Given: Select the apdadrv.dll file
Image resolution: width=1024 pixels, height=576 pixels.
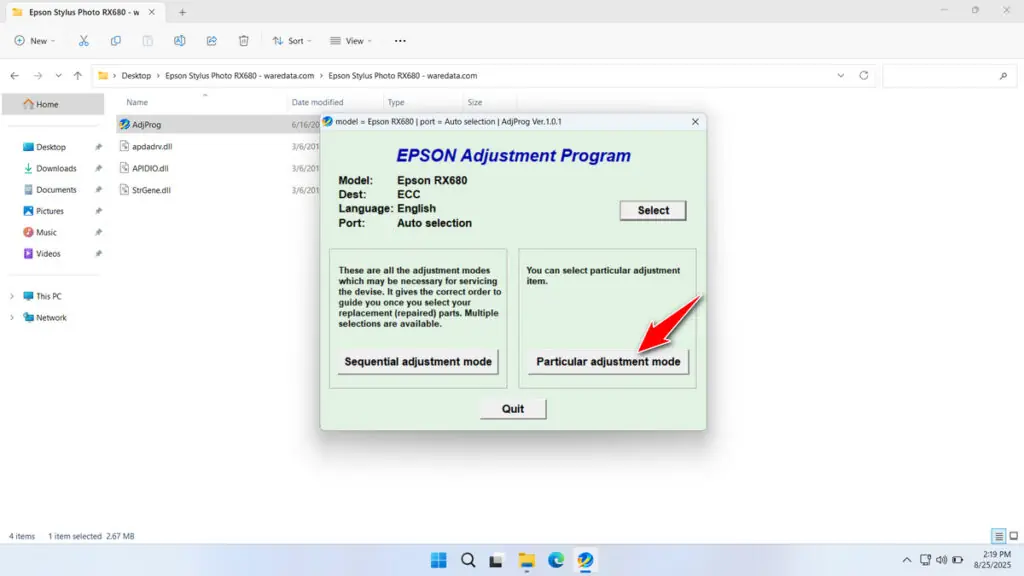Looking at the screenshot, I should [x=152, y=146].
